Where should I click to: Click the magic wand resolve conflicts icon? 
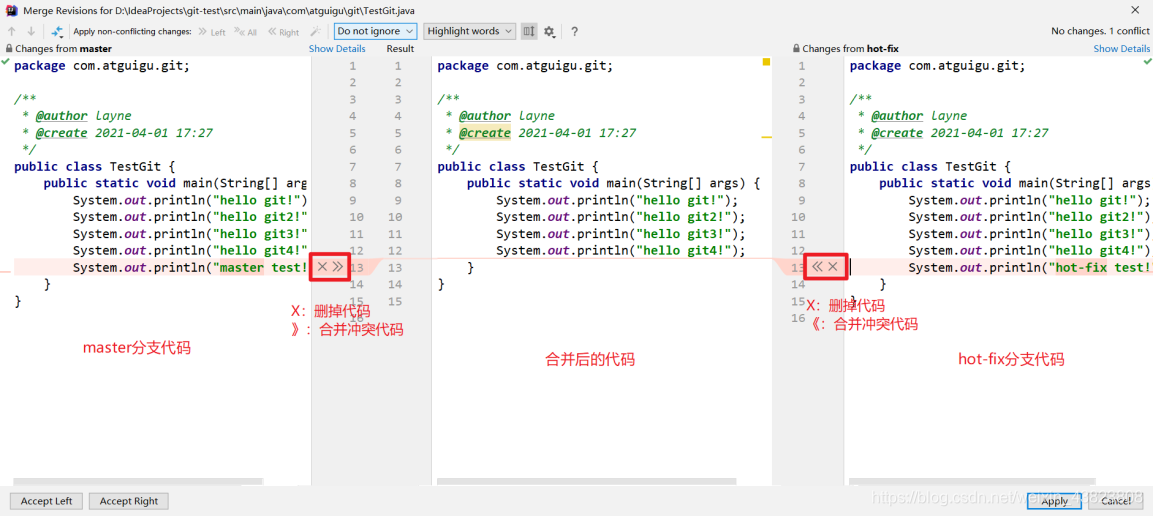315,32
